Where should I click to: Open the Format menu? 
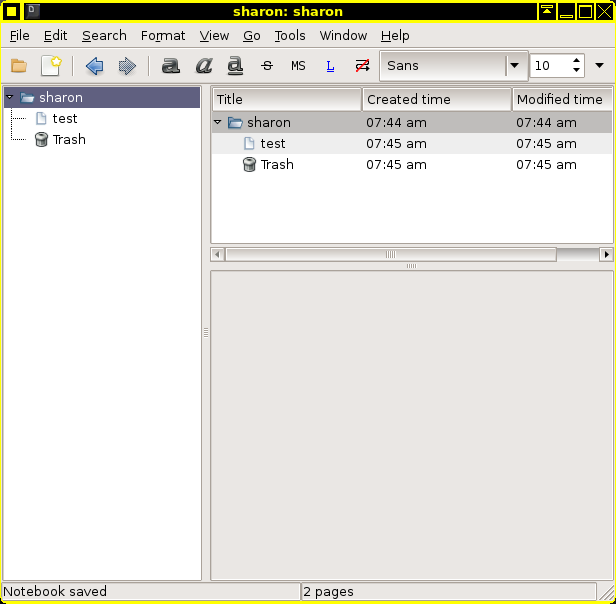(x=163, y=36)
